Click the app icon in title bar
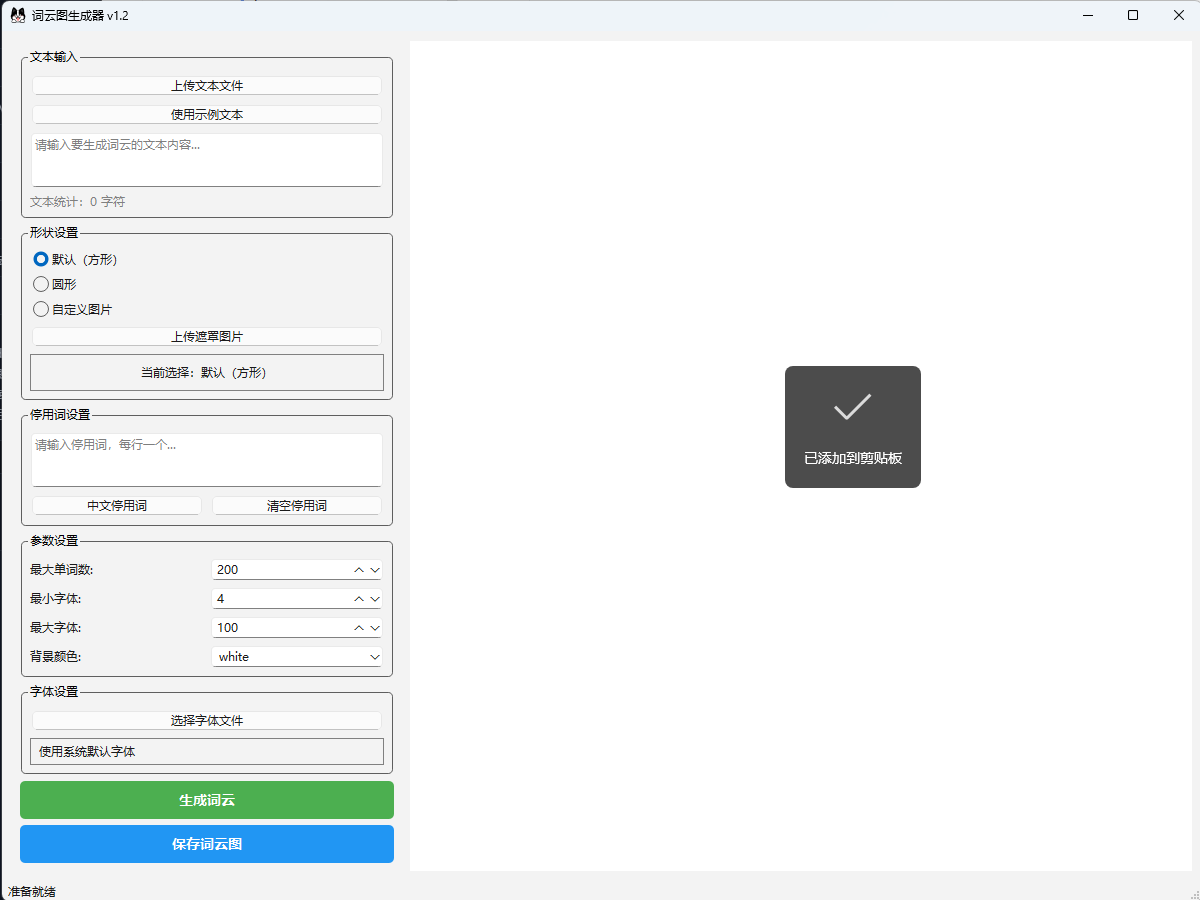The width and height of the screenshot is (1200, 900). click(18, 15)
